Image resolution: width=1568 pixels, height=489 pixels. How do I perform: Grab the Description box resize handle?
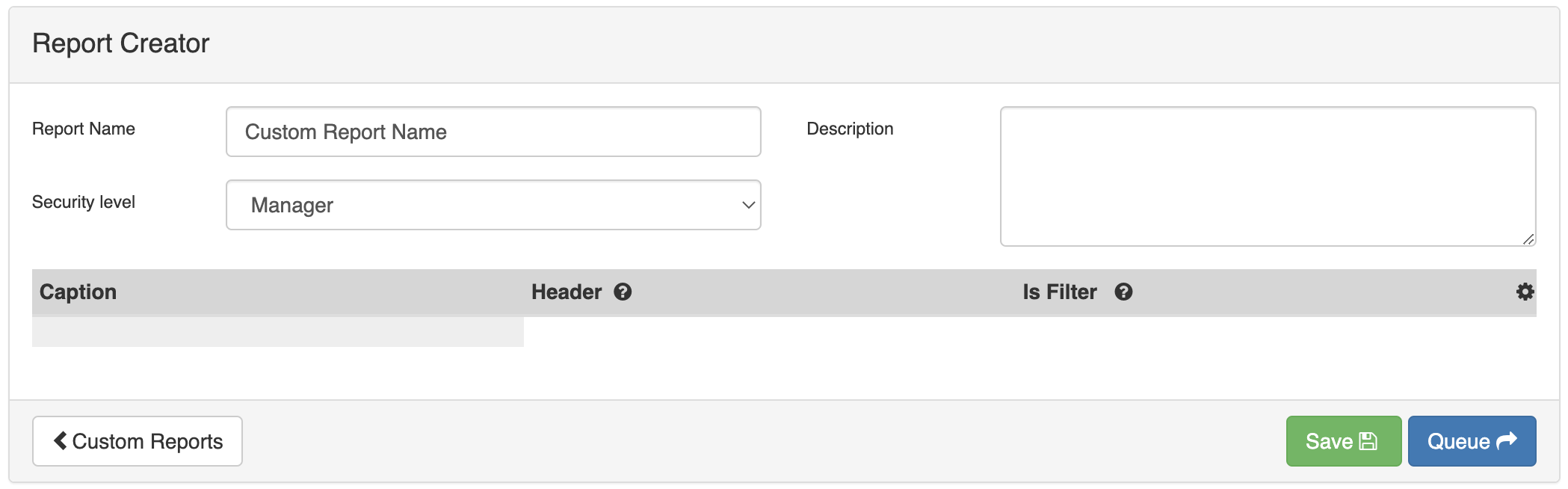1528,239
